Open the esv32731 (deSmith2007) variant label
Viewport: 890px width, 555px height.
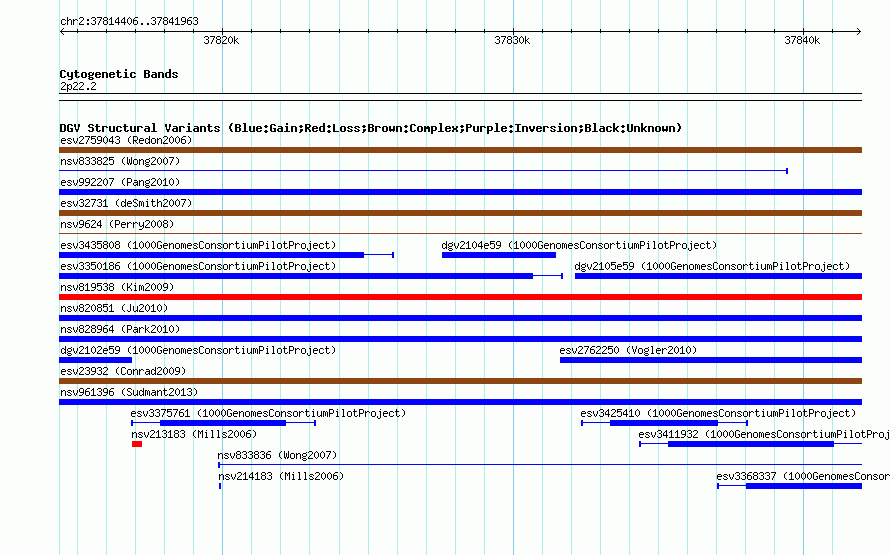[x=126, y=203]
